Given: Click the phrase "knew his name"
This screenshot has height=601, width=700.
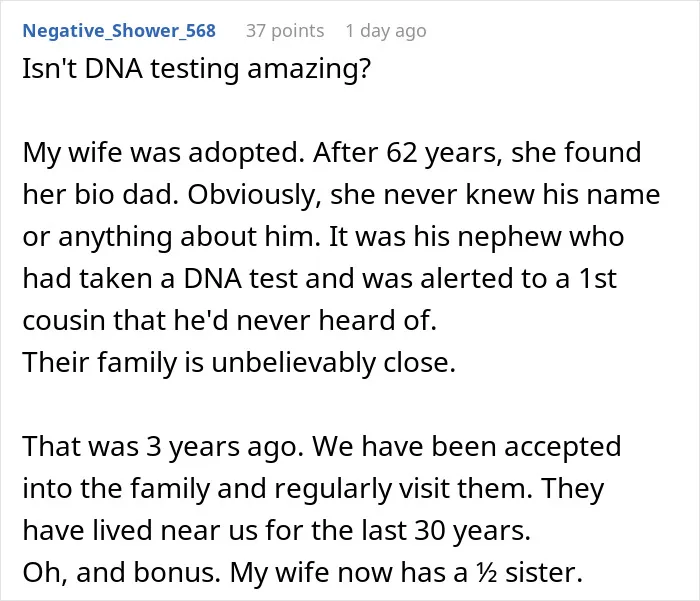Looking at the screenshot, I should coord(562,195).
